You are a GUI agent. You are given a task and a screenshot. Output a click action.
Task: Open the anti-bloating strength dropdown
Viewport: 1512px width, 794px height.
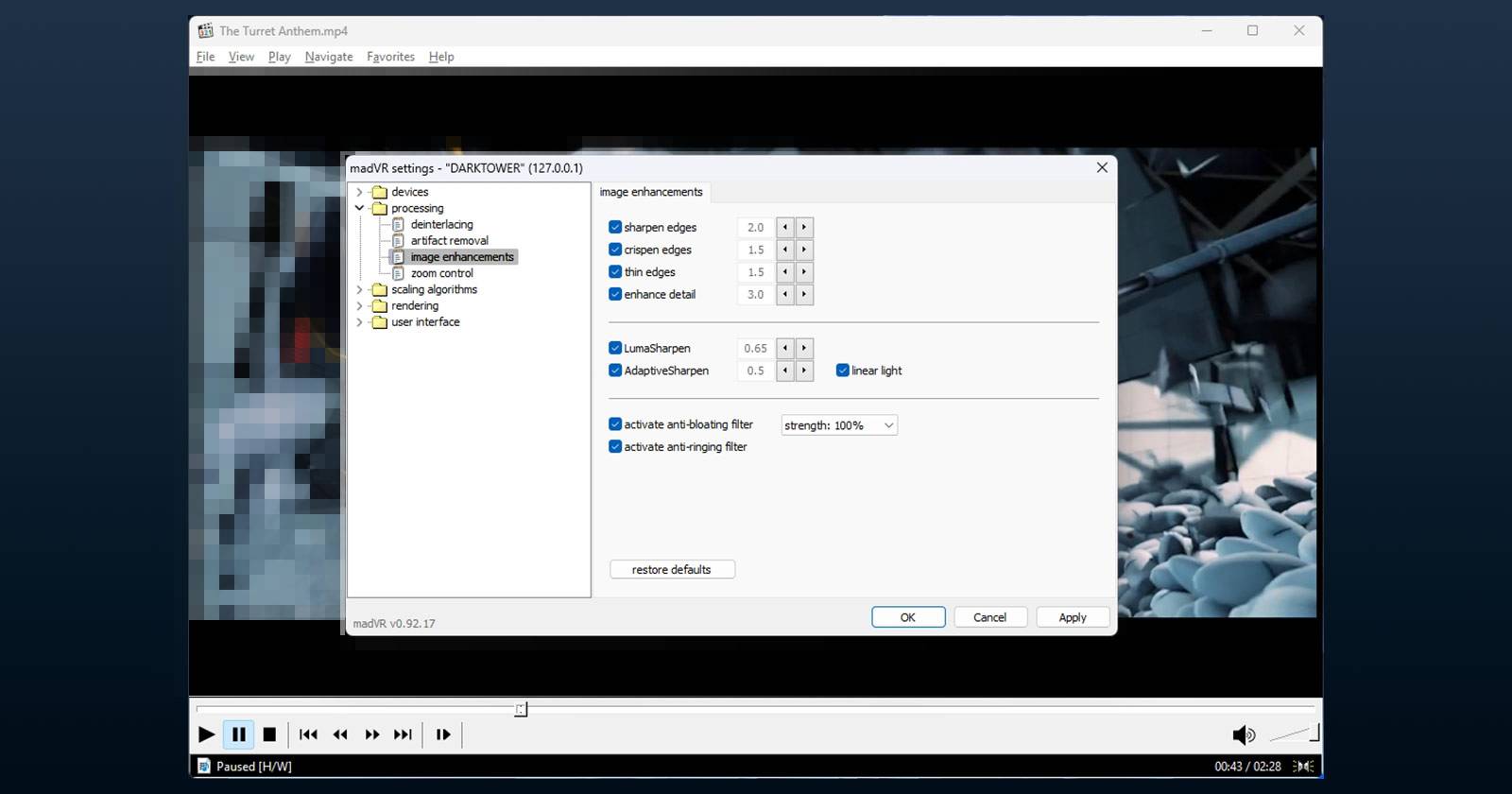pyautogui.click(x=839, y=425)
